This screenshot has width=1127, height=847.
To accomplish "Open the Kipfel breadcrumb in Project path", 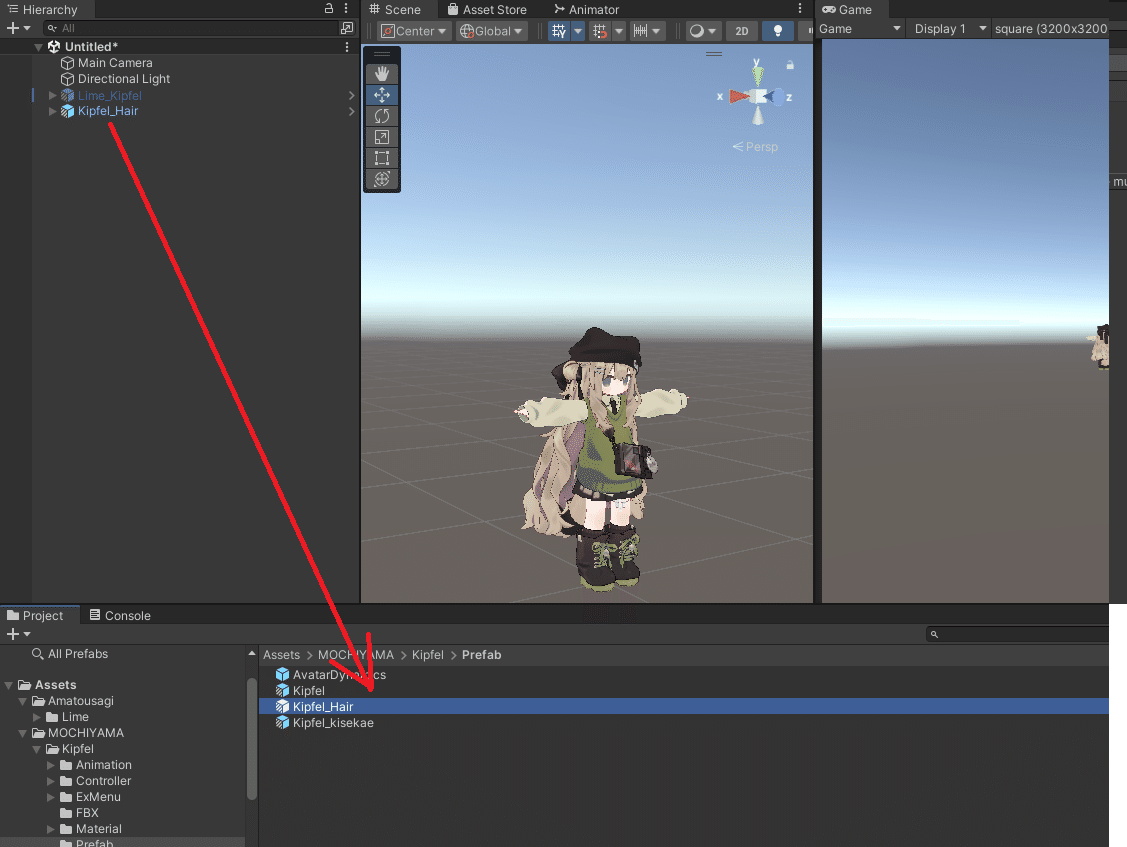I will [x=428, y=654].
